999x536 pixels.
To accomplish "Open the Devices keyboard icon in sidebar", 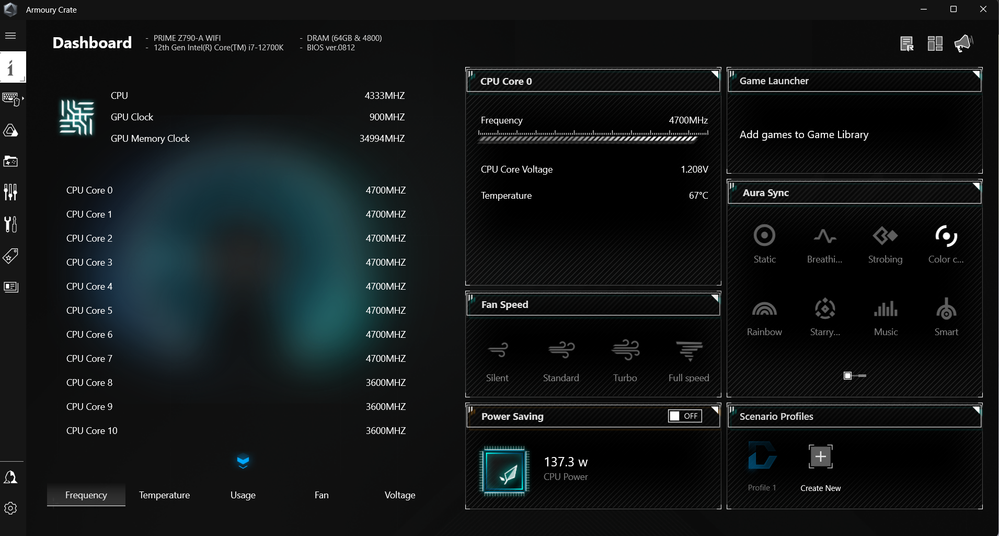I will [11, 99].
